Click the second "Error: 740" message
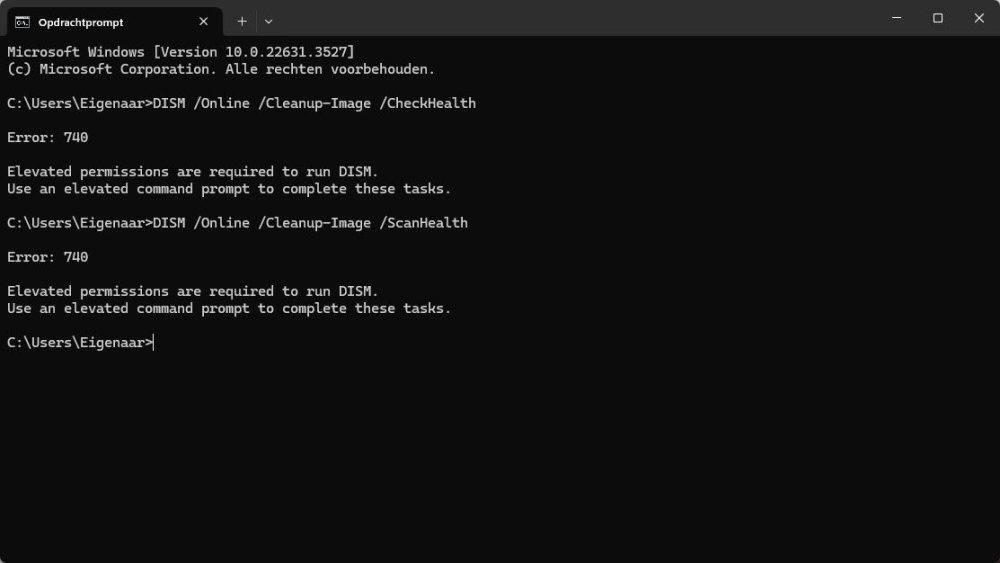This screenshot has height=563, width=1000. (47, 257)
